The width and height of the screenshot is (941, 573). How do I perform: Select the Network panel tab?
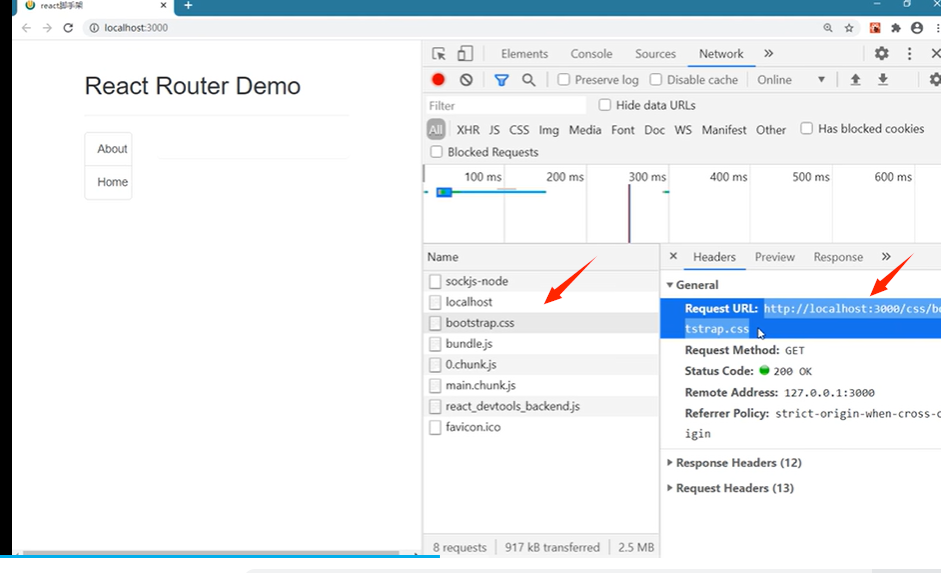(x=721, y=53)
